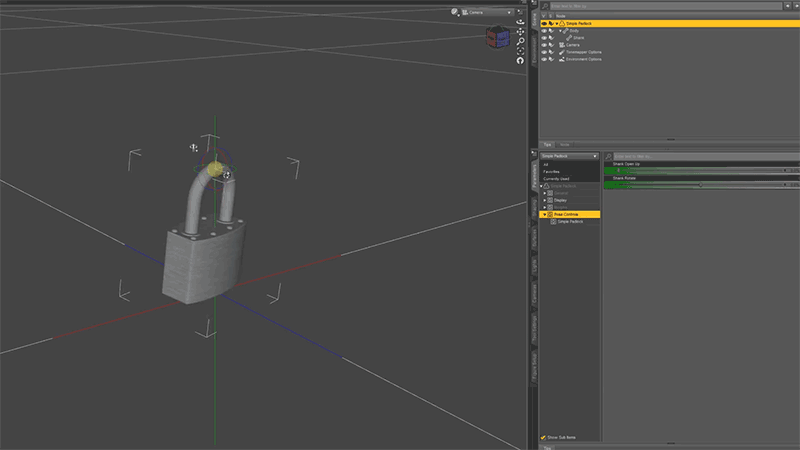
Task: Click the viewport options menu icon
Action: pos(520,12)
